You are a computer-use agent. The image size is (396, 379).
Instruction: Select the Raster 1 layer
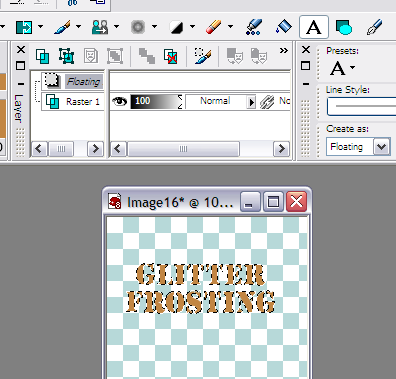(x=73, y=101)
